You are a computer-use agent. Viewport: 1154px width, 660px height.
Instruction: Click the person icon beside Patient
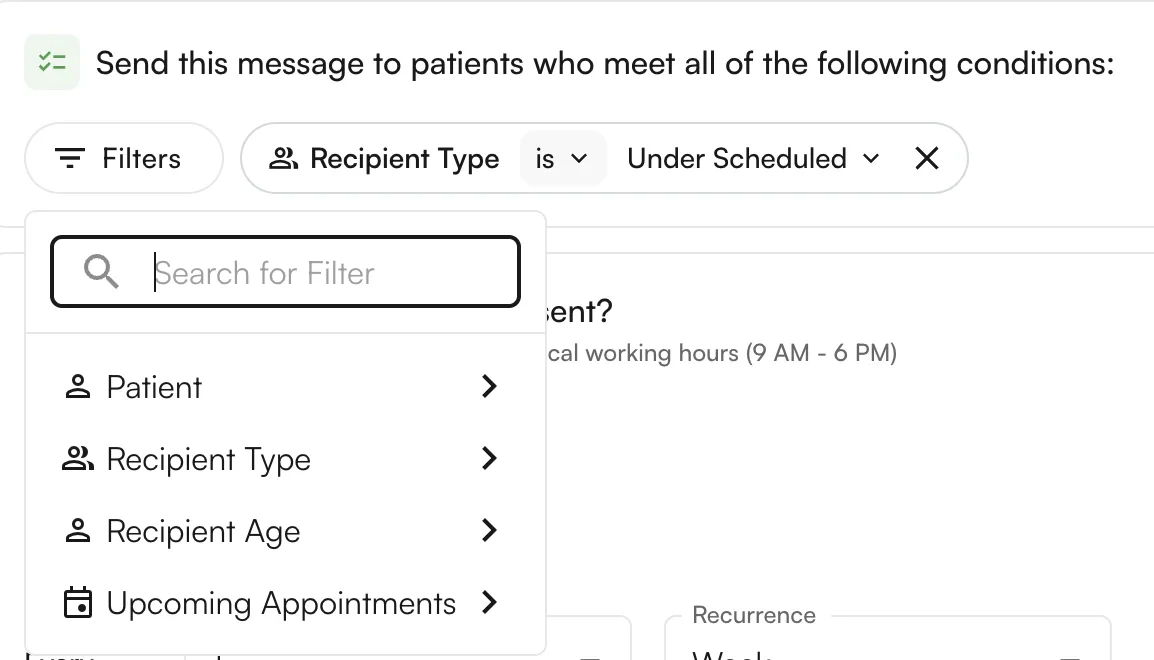(77, 387)
